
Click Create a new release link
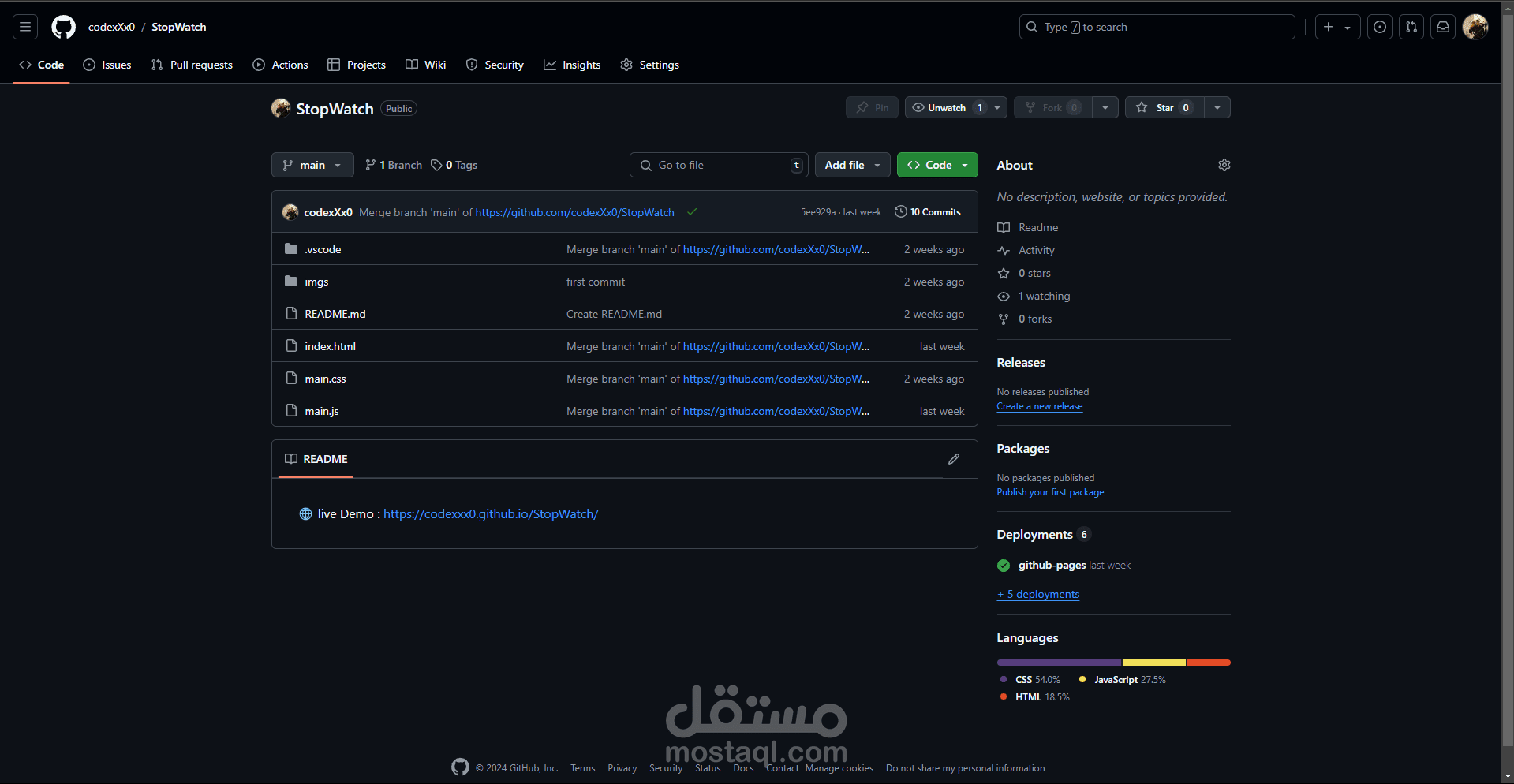click(1040, 406)
